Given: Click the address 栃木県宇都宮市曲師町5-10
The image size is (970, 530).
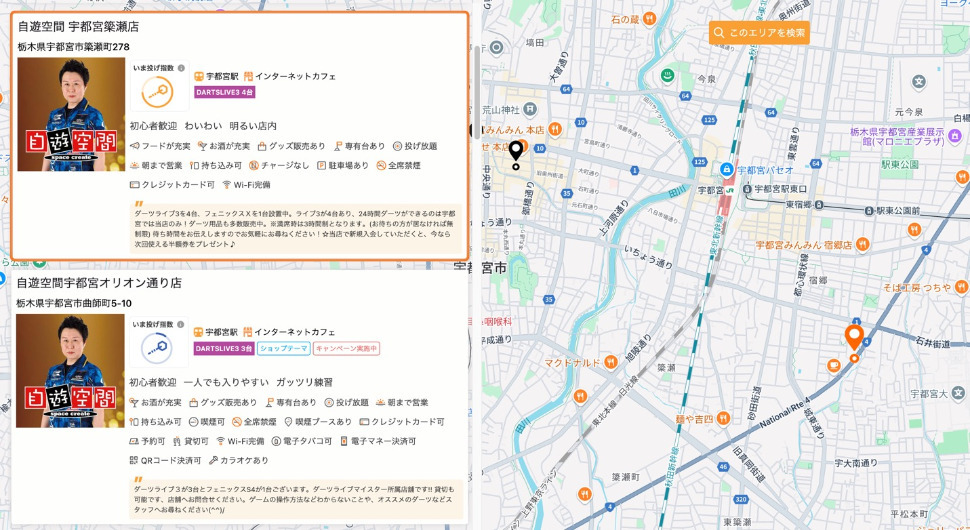Looking at the screenshot, I should coord(74,303).
